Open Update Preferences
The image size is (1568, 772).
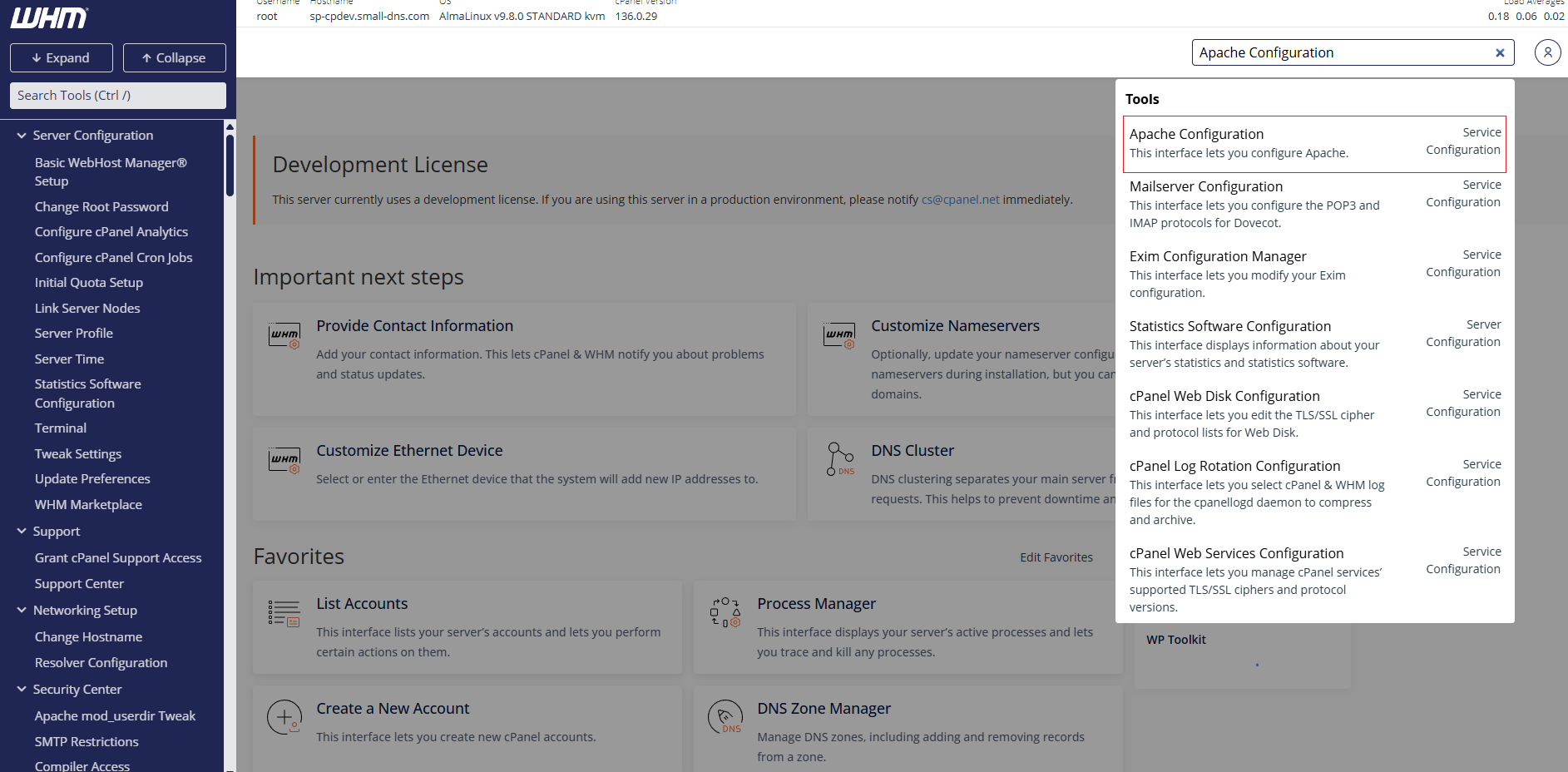[92, 478]
